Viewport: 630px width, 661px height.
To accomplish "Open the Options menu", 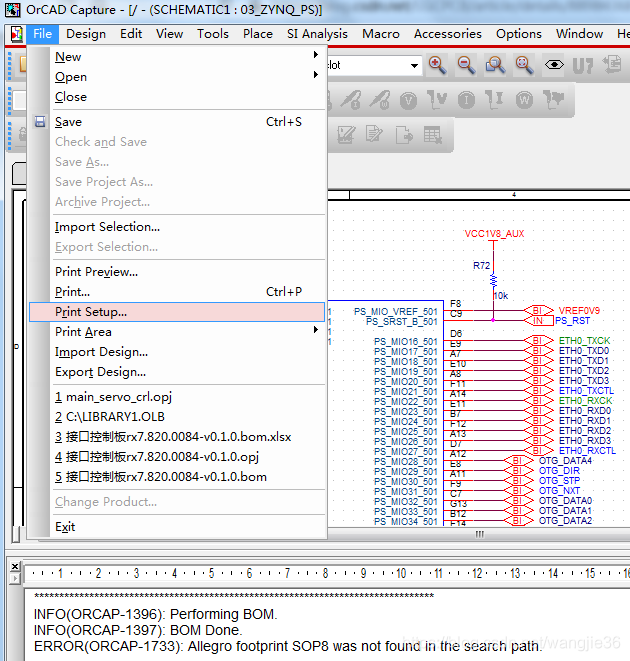I will [x=519, y=34].
